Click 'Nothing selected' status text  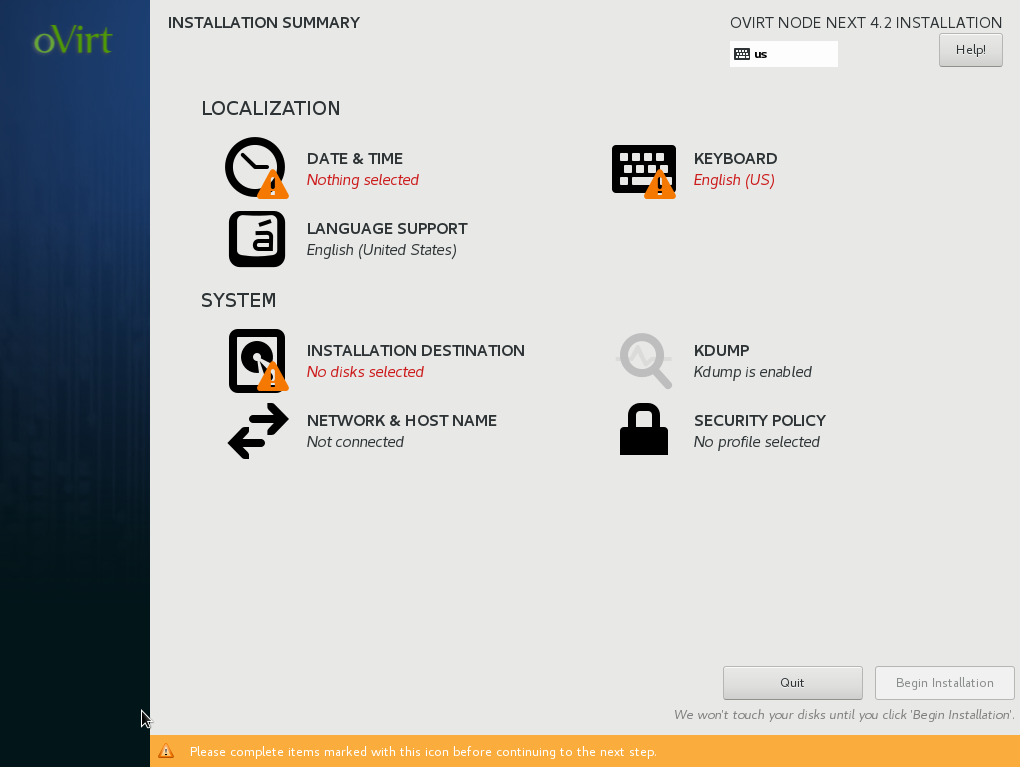(362, 180)
